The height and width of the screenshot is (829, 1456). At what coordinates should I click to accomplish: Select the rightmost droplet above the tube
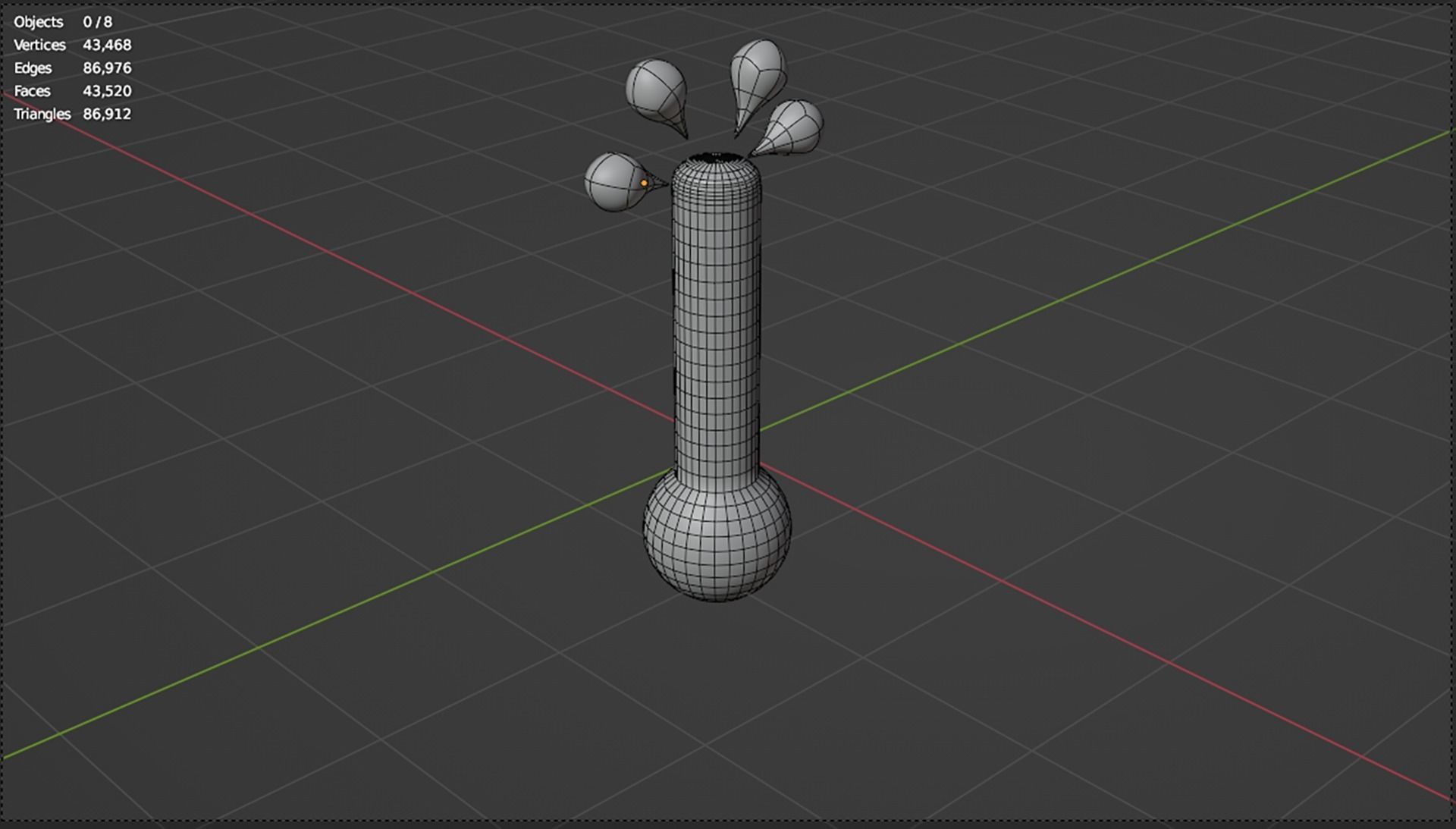[x=796, y=127]
